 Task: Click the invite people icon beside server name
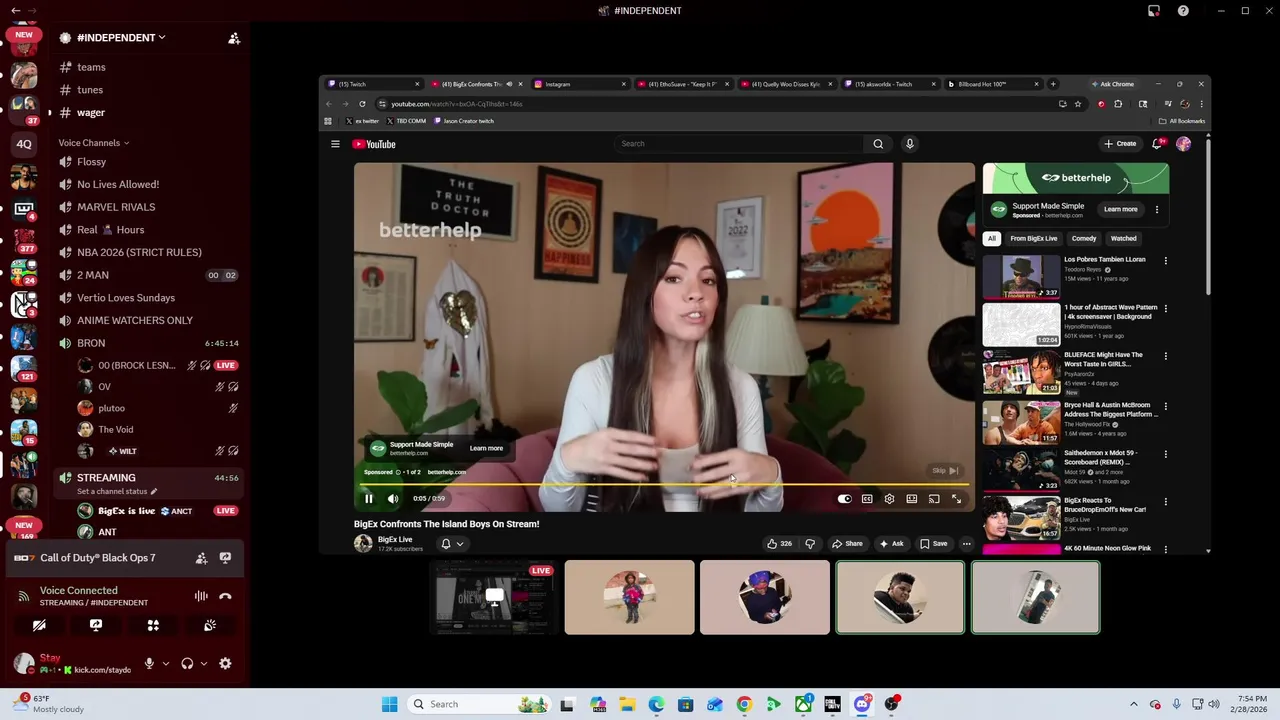pos(234,38)
